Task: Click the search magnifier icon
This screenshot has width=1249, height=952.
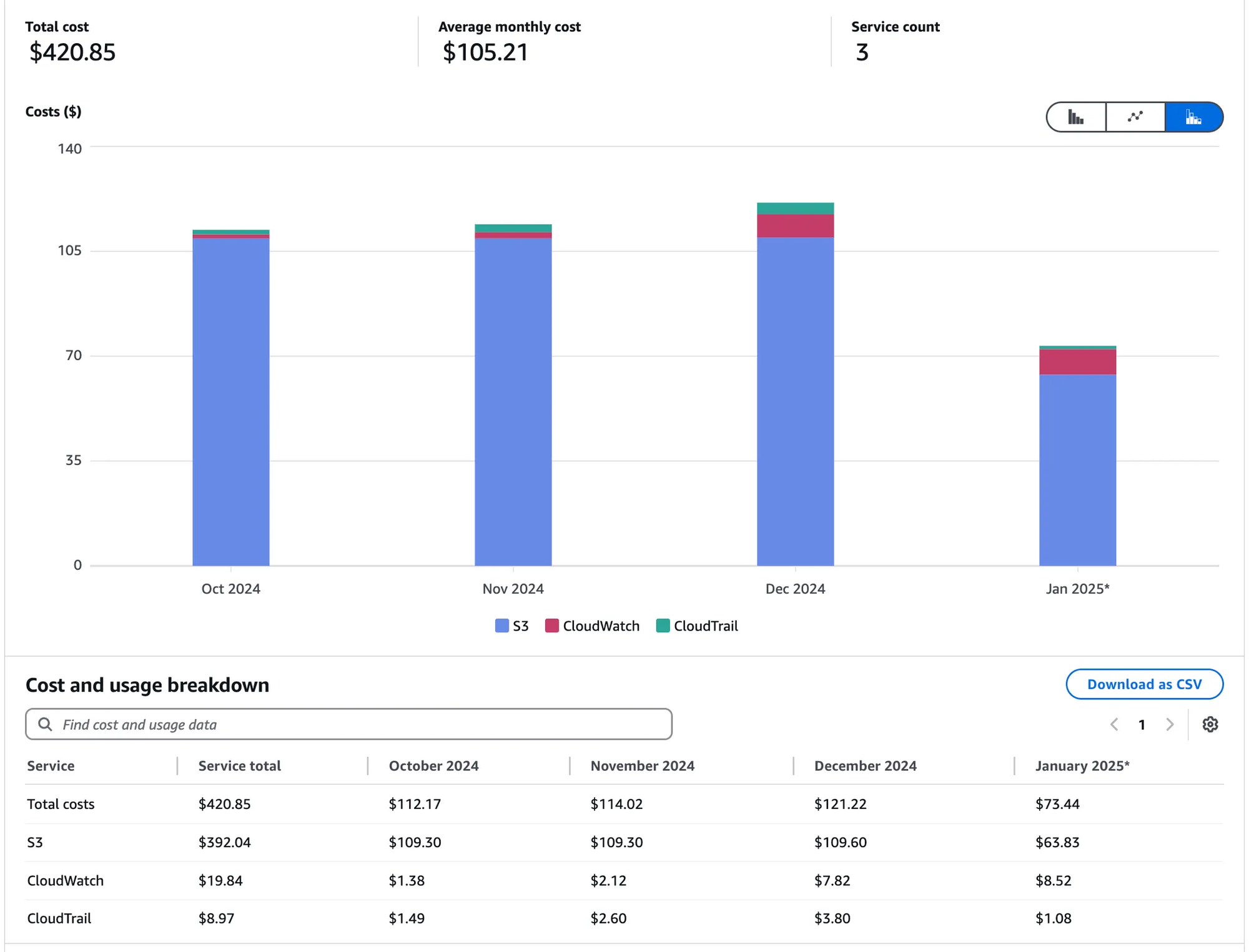Action: click(45, 724)
